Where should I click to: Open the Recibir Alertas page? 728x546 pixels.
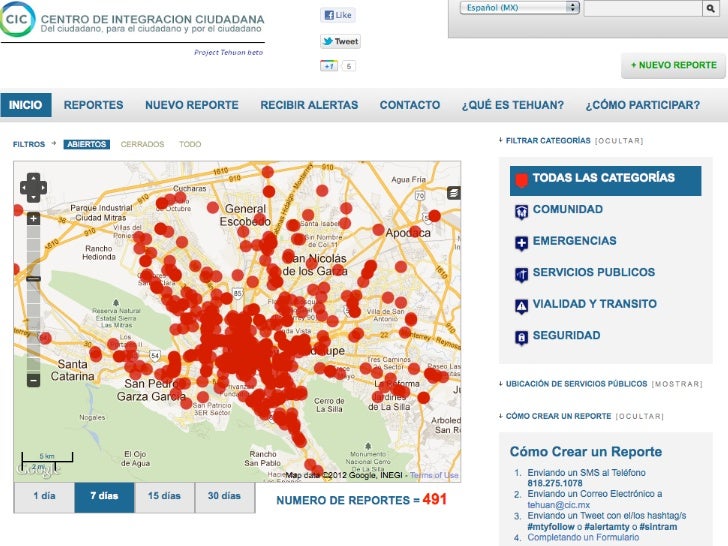[x=309, y=105]
